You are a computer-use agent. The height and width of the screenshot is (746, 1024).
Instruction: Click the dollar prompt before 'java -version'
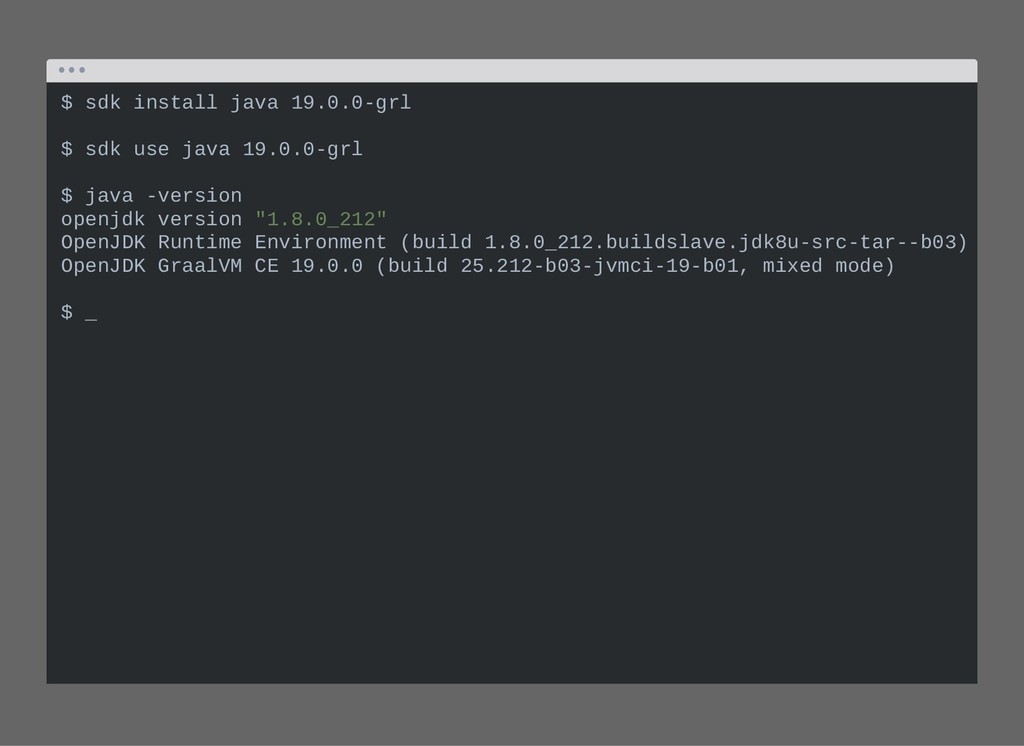67,196
